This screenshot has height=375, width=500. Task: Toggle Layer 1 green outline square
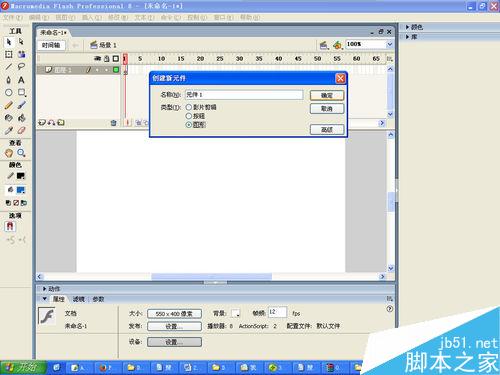(116, 70)
